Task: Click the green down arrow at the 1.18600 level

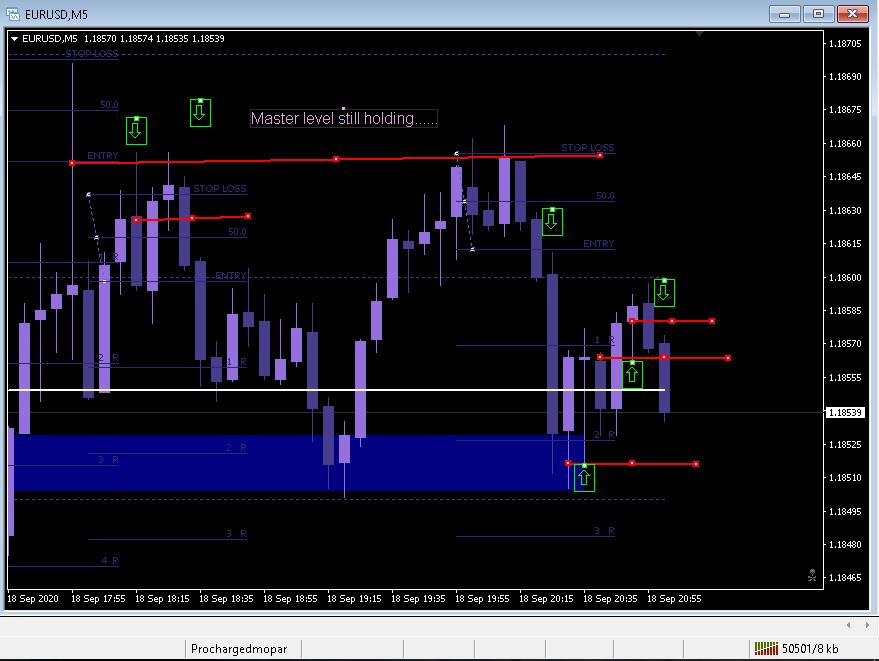Action: [x=664, y=292]
